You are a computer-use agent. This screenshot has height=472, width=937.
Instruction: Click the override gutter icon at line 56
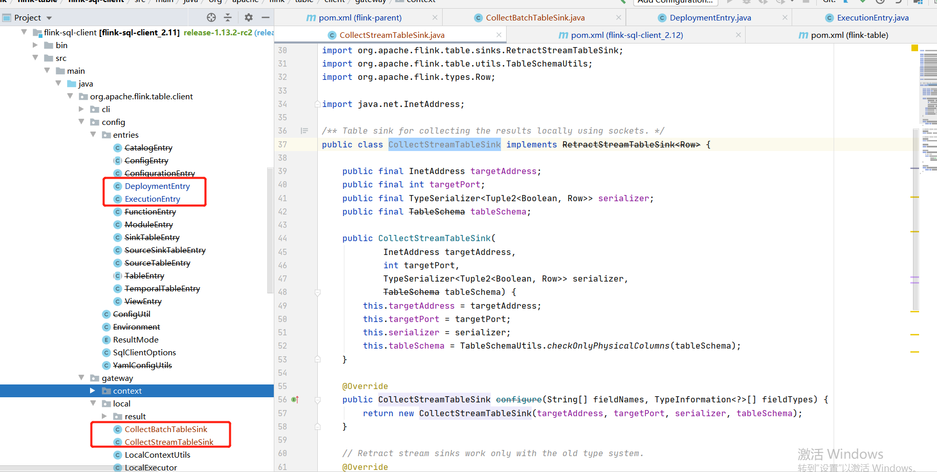point(295,400)
